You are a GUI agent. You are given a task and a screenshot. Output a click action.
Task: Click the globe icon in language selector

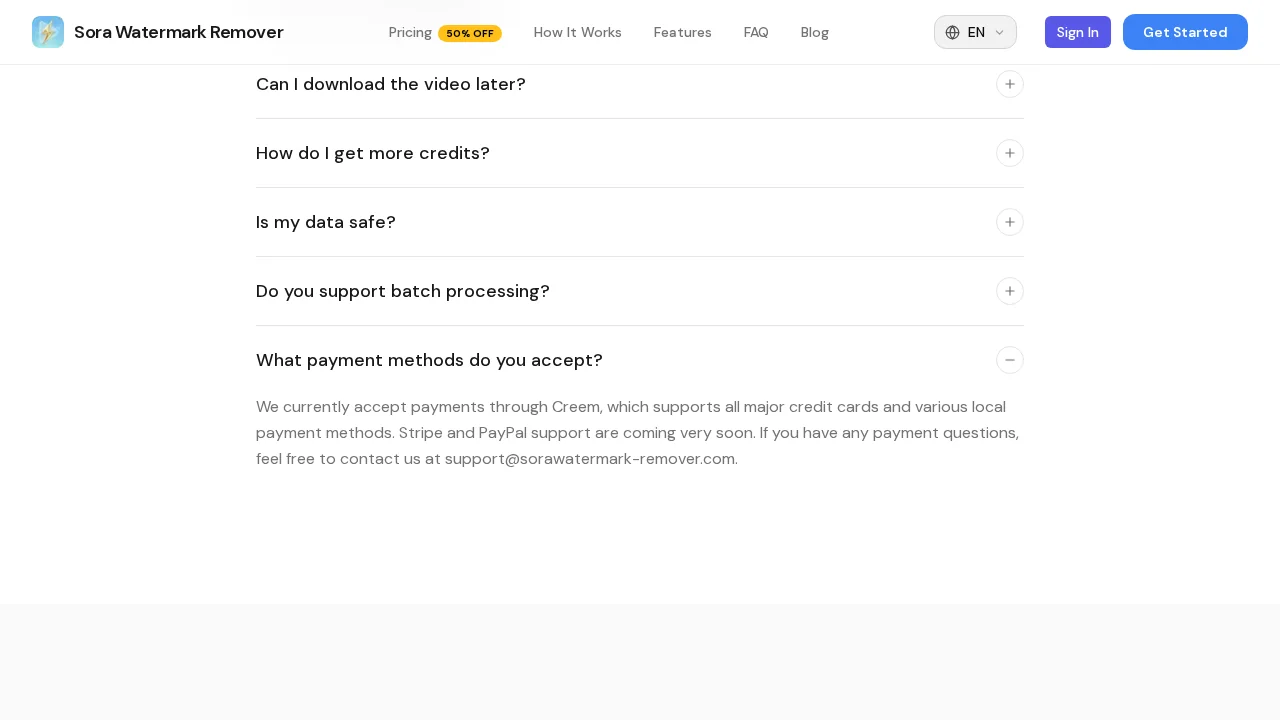[952, 32]
